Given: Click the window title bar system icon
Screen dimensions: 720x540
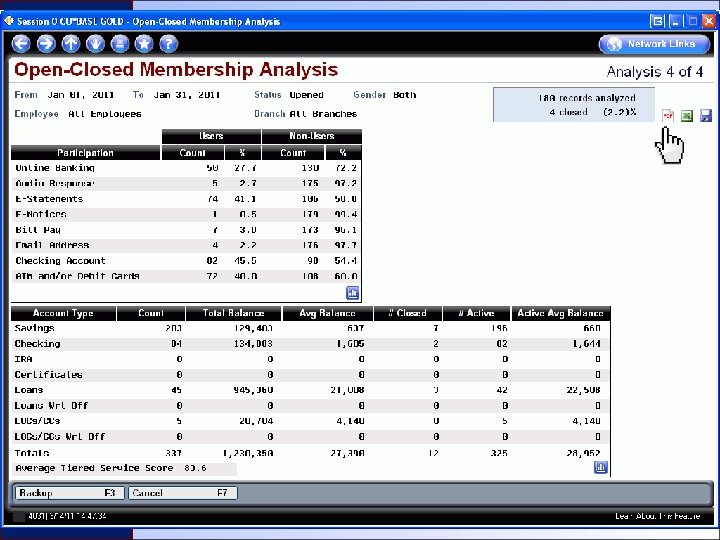Looking at the screenshot, I should click(9, 21).
